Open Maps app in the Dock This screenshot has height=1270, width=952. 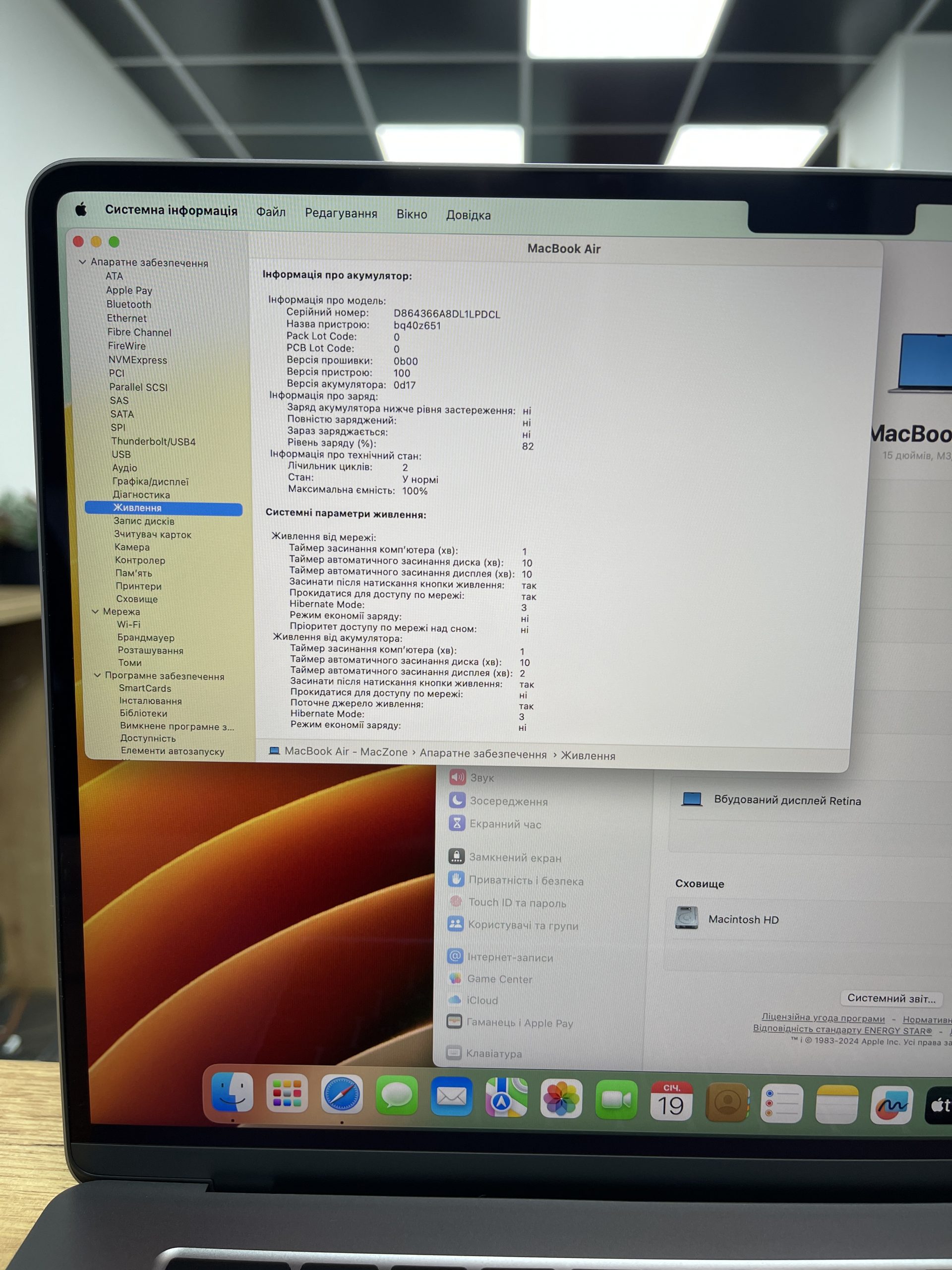coord(506,1098)
